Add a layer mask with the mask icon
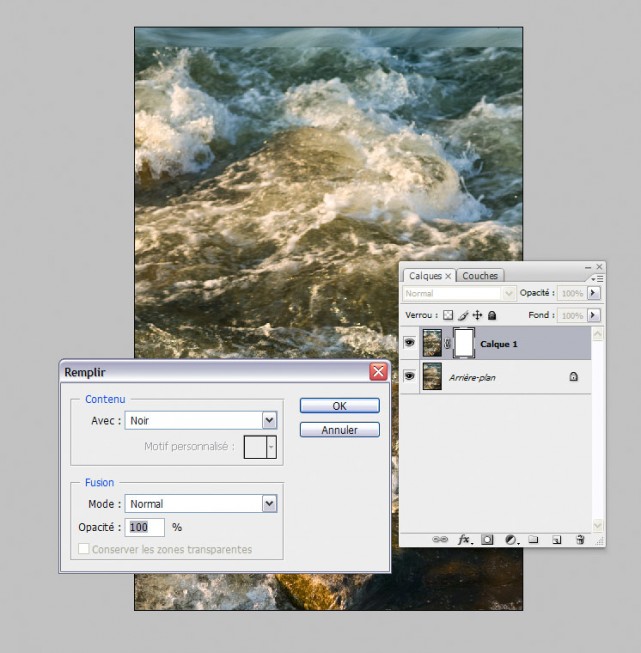The width and height of the screenshot is (641, 653). pos(487,540)
